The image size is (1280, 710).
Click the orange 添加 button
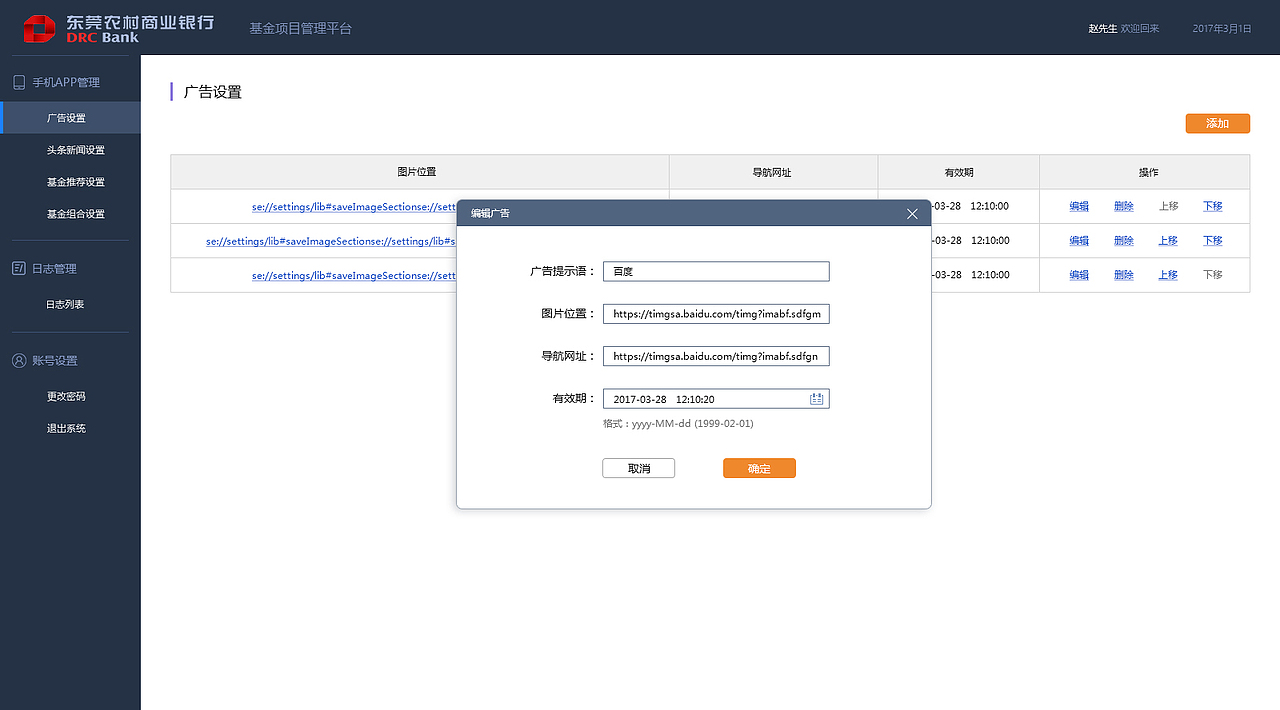[1218, 123]
